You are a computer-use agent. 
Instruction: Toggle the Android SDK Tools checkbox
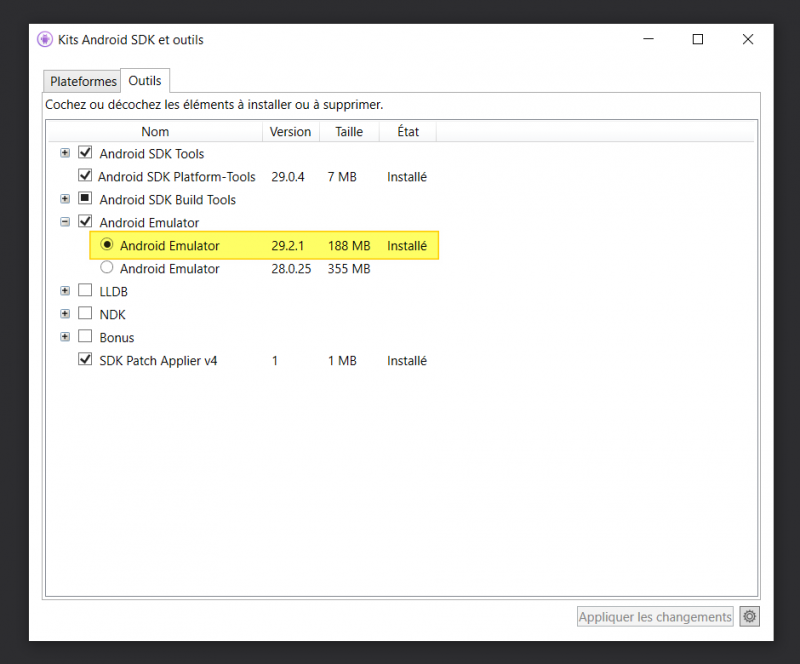[x=85, y=153]
